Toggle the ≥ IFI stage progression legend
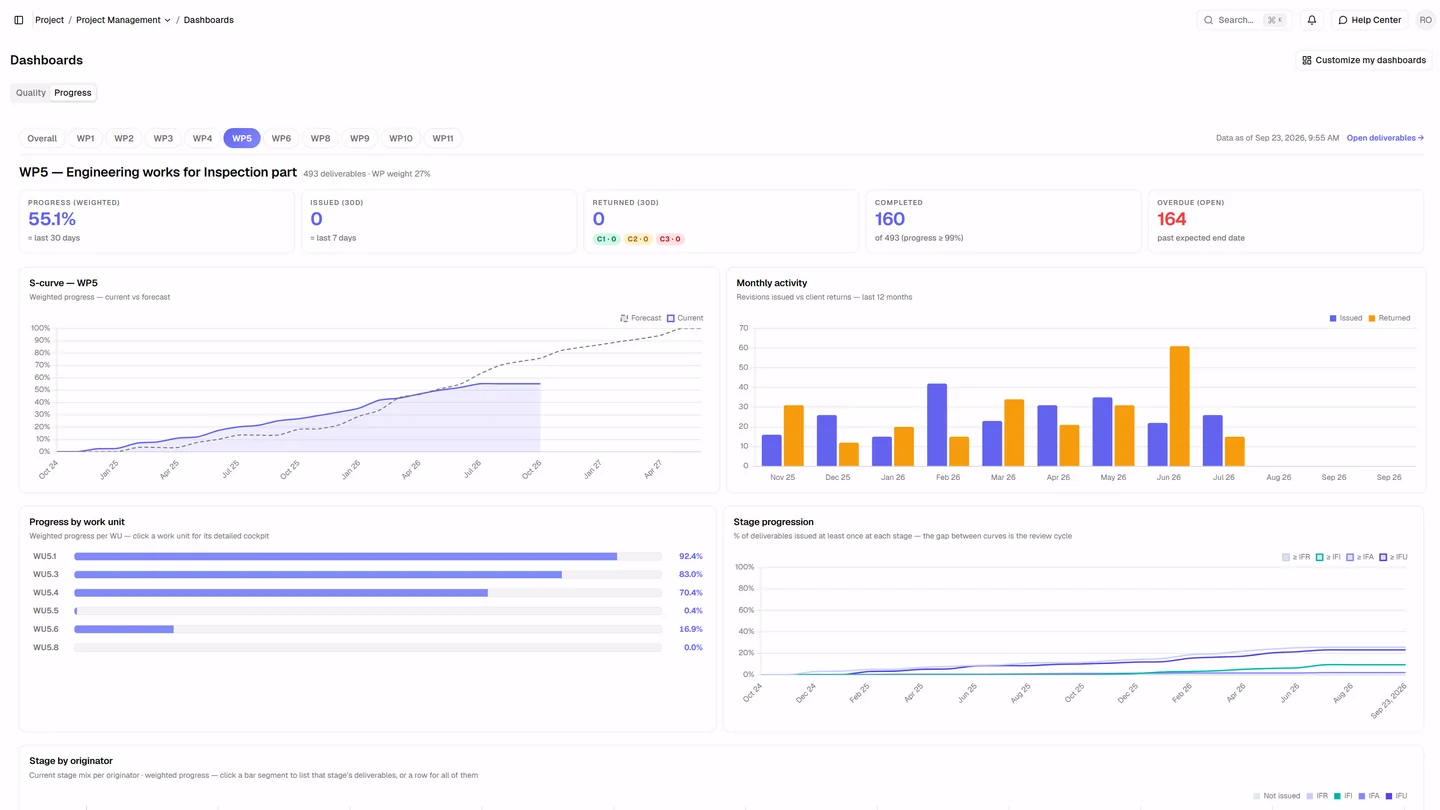The width and height of the screenshot is (1440, 810). tap(1328, 557)
